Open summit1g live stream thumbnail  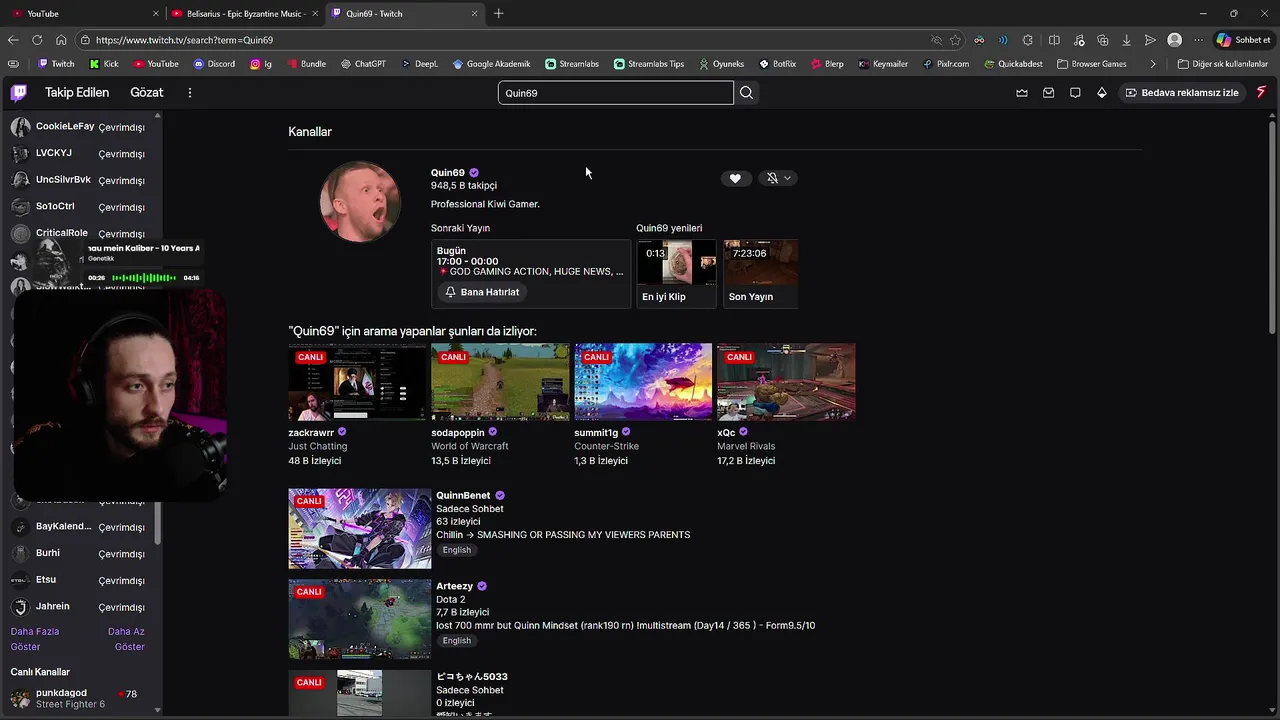coord(643,382)
